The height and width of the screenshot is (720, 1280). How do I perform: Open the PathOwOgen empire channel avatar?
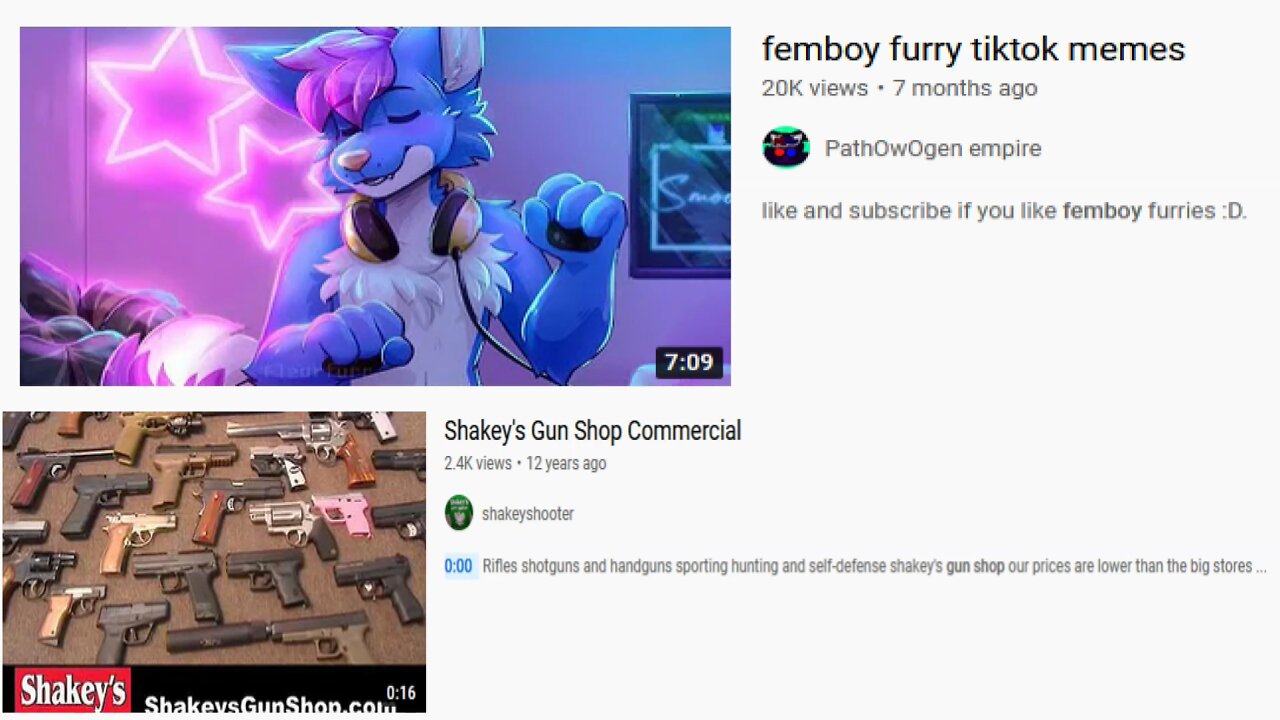click(785, 148)
